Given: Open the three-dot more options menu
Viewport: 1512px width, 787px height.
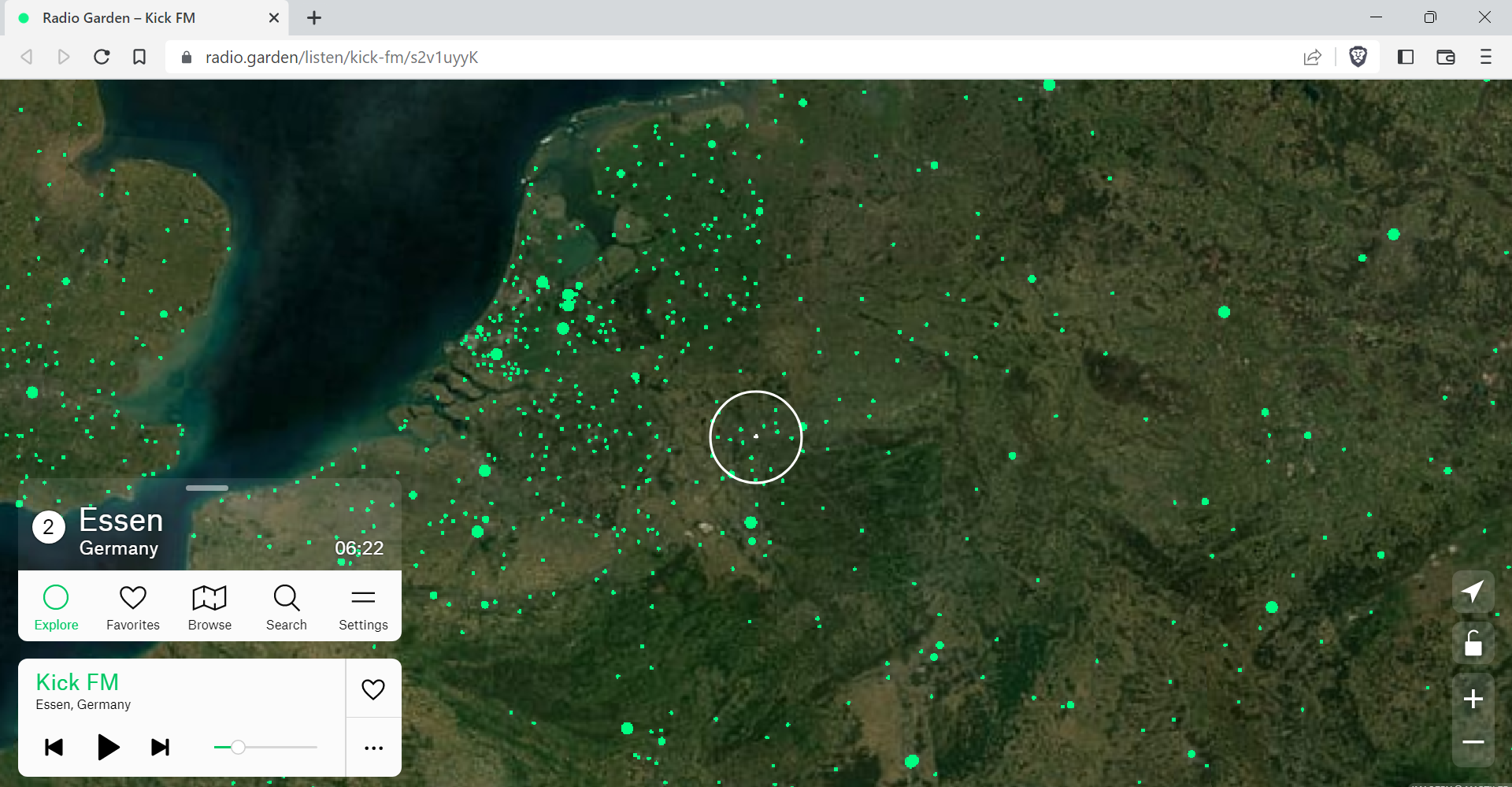Looking at the screenshot, I should point(373,748).
